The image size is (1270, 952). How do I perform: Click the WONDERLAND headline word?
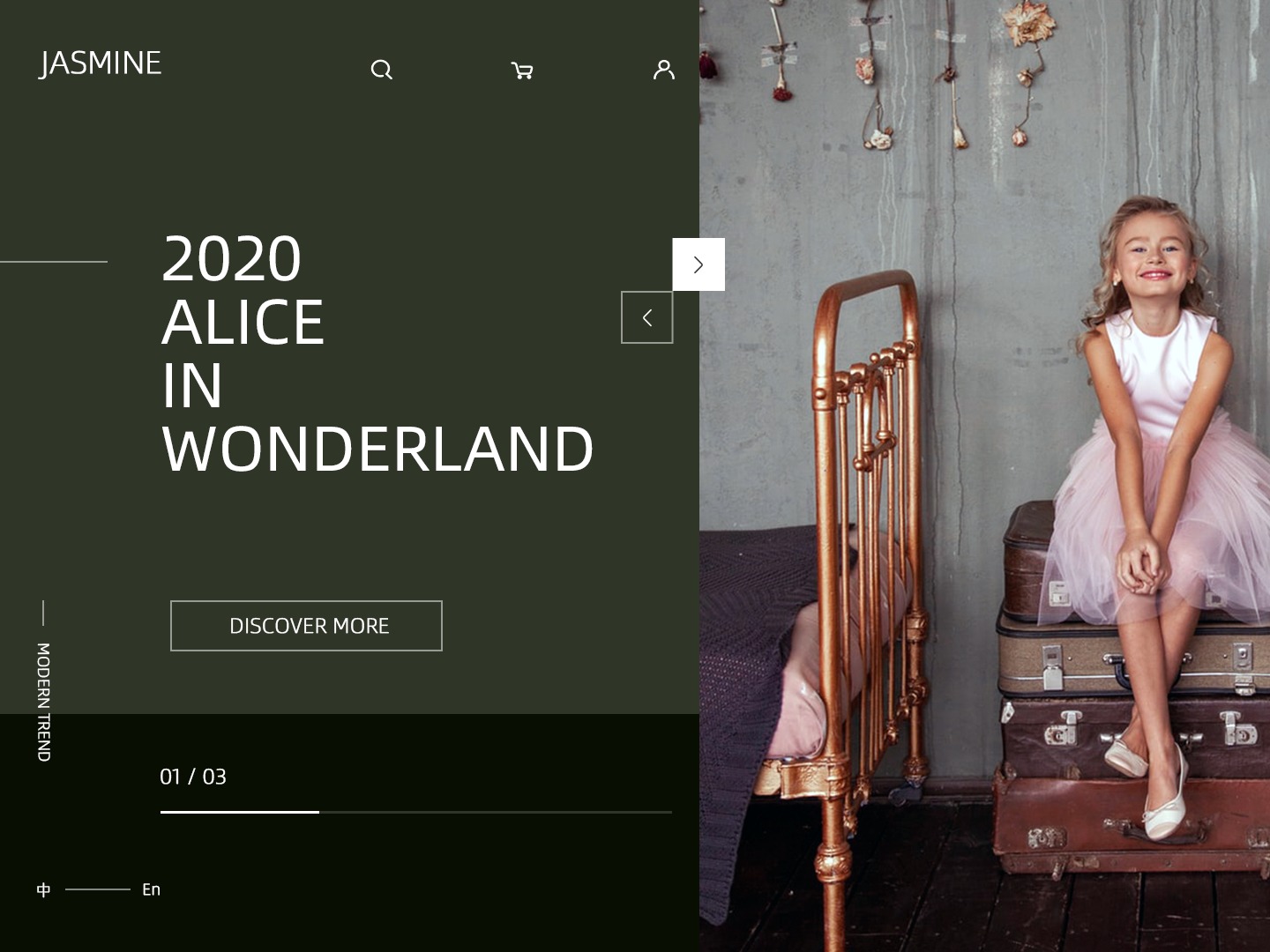click(377, 450)
